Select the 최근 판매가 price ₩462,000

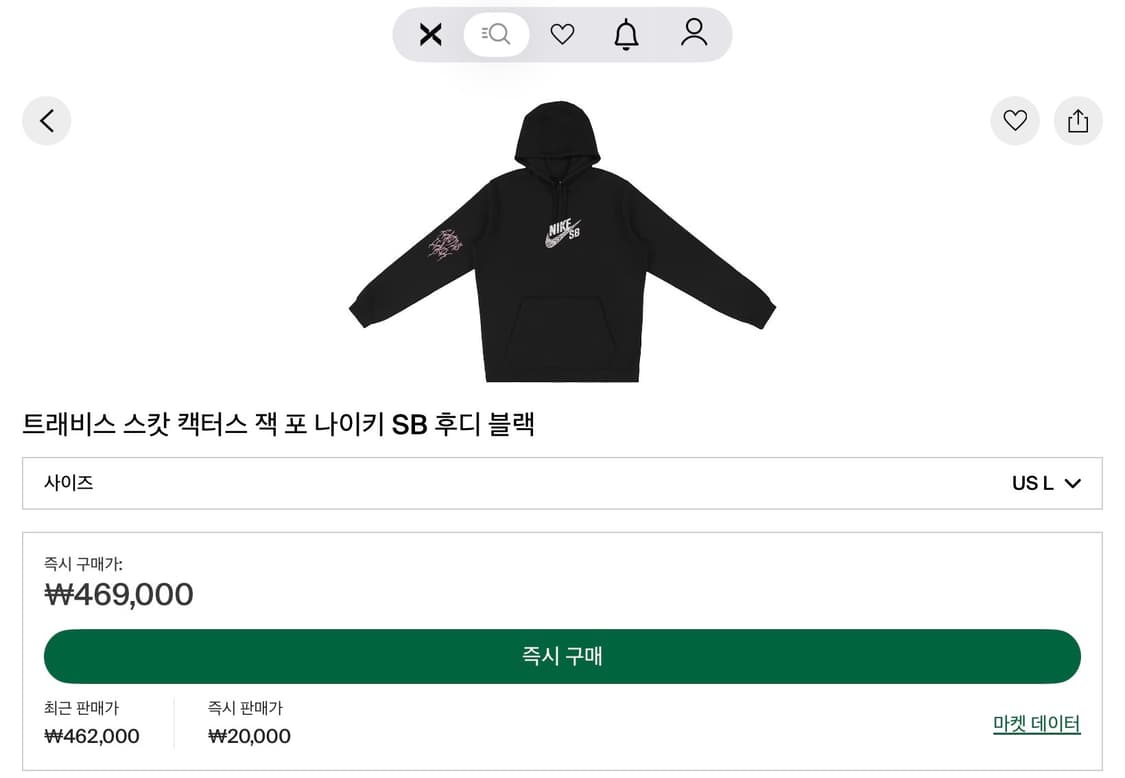point(90,736)
